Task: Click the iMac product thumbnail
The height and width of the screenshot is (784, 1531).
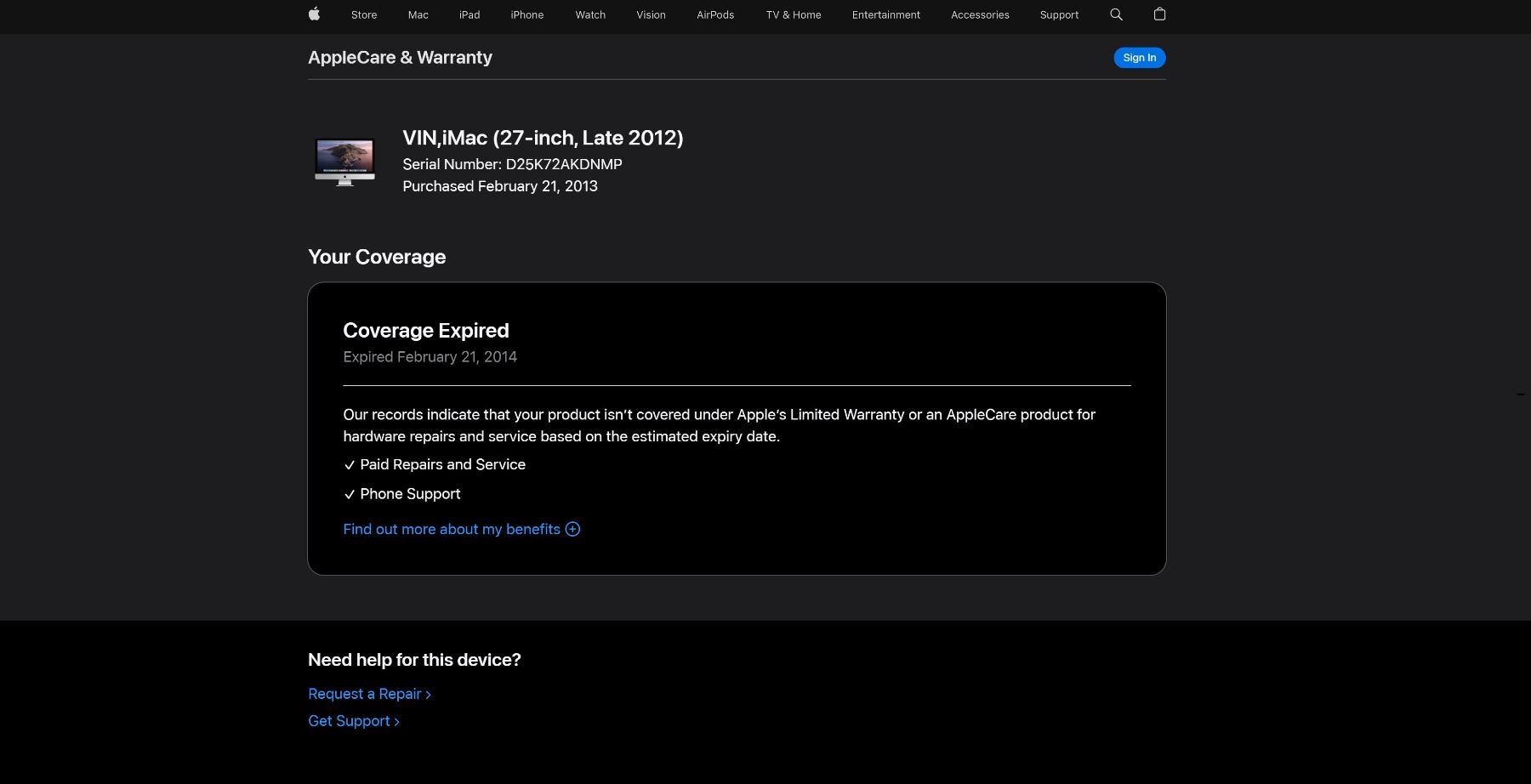Action: click(344, 162)
